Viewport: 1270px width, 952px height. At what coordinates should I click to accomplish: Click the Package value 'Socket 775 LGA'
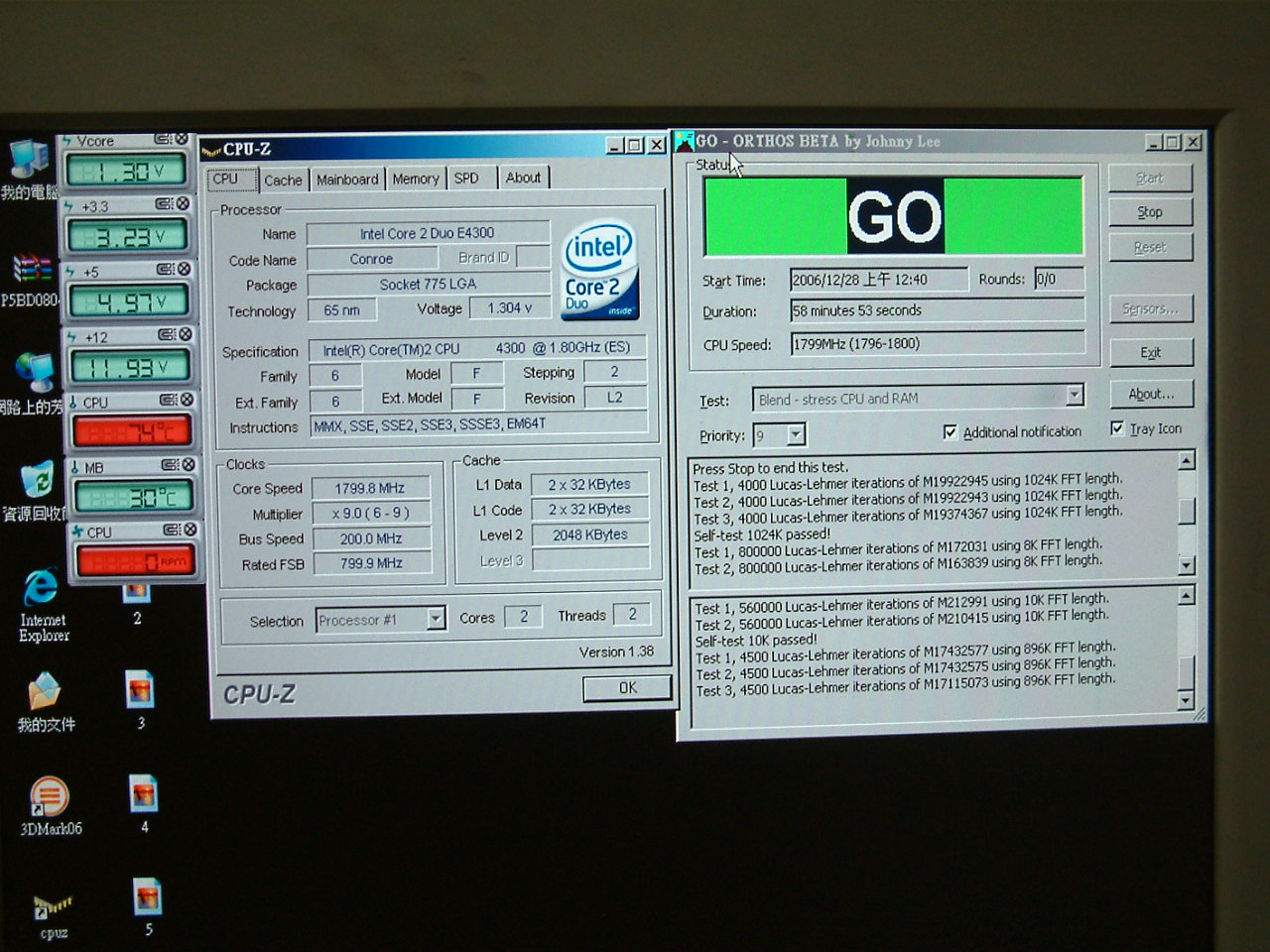click(x=428, y=284)
